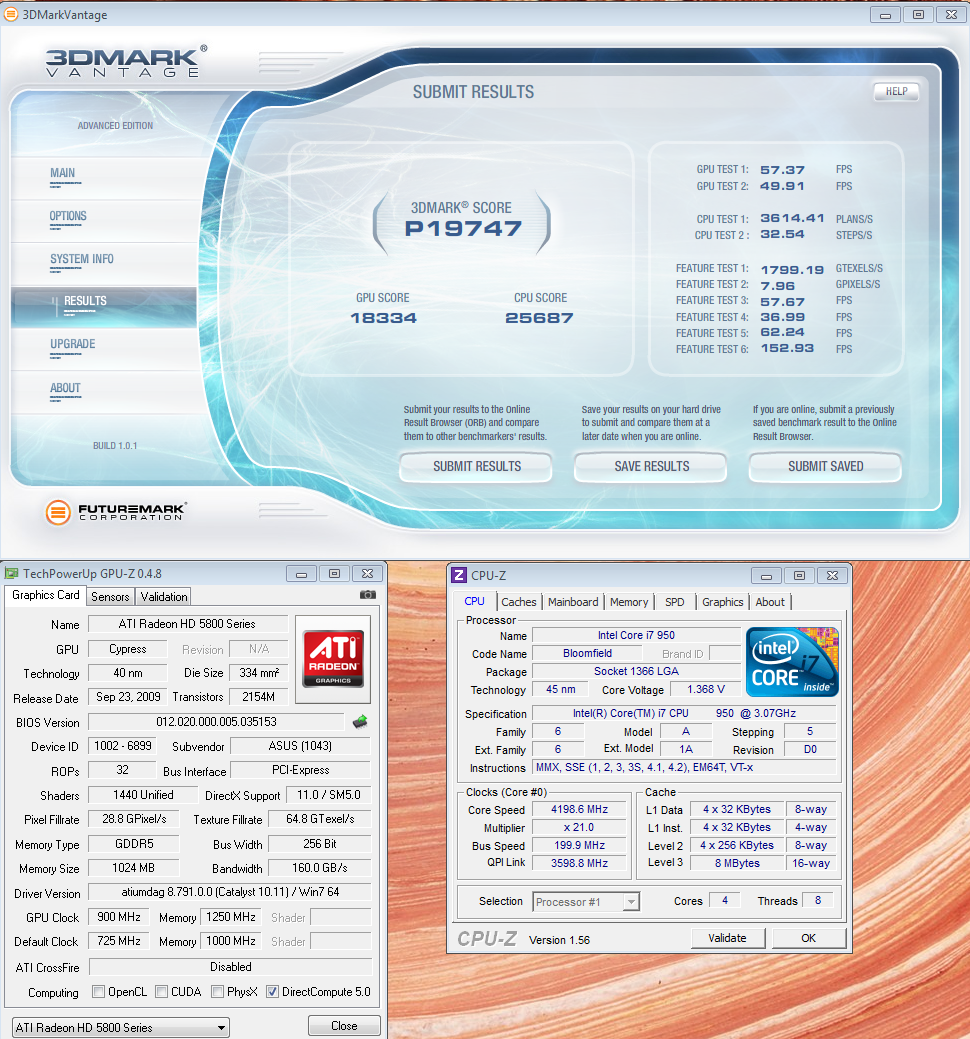
Task: Close CPU-Z using the title bar X
Action: pos(833,576)
